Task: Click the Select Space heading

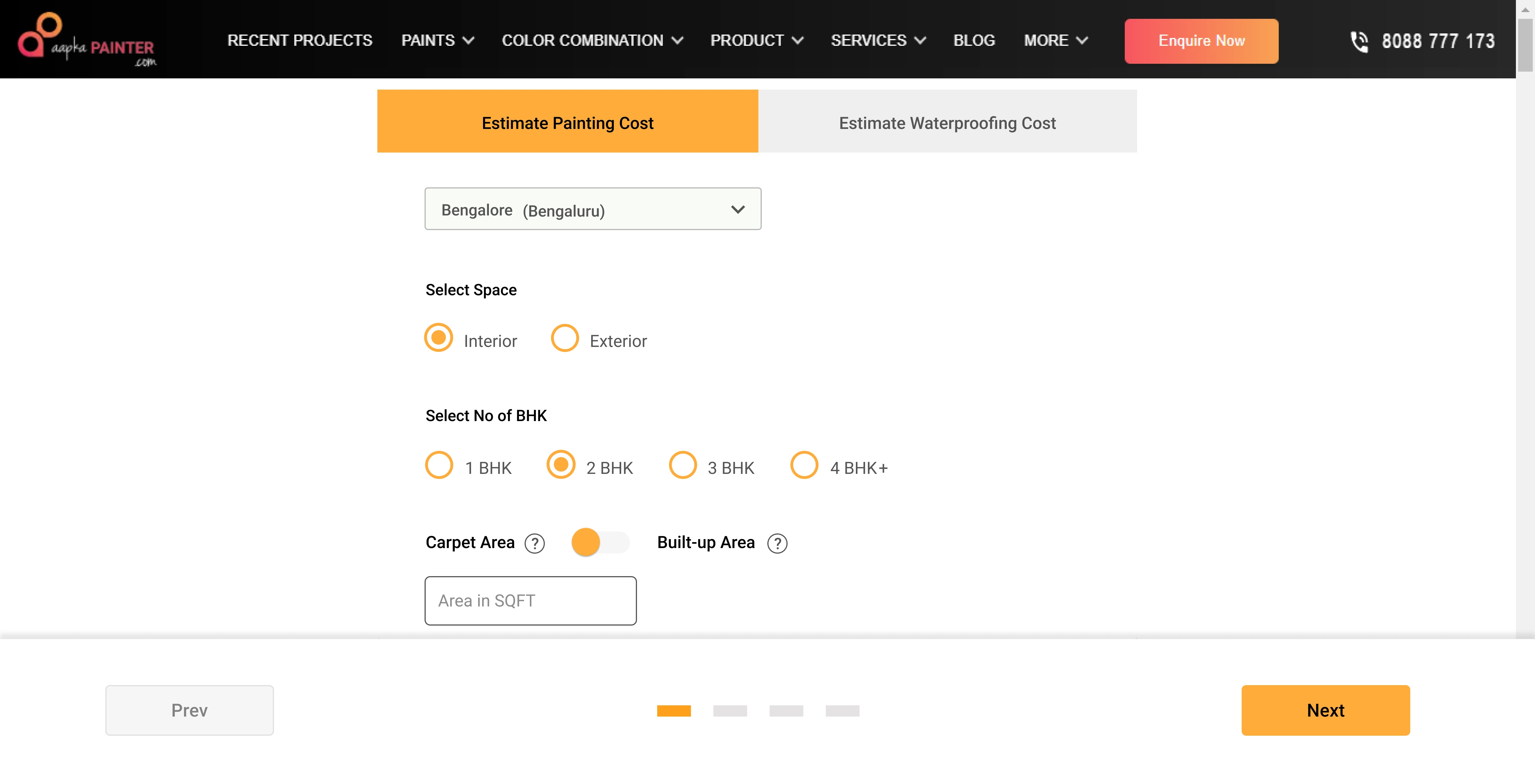Action: pyautogui.click(x=471, y=290)
